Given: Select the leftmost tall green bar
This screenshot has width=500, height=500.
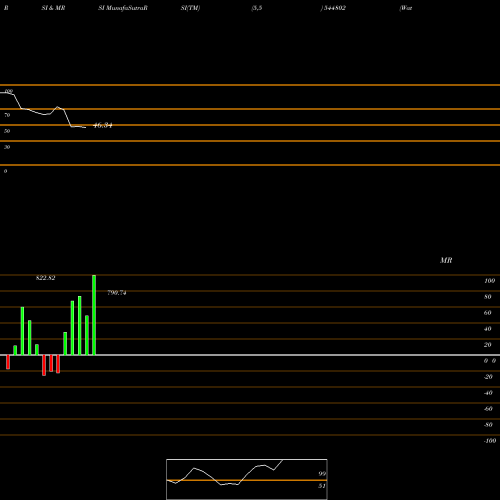Looking at the screenshot, I should [x=22, y=331].
